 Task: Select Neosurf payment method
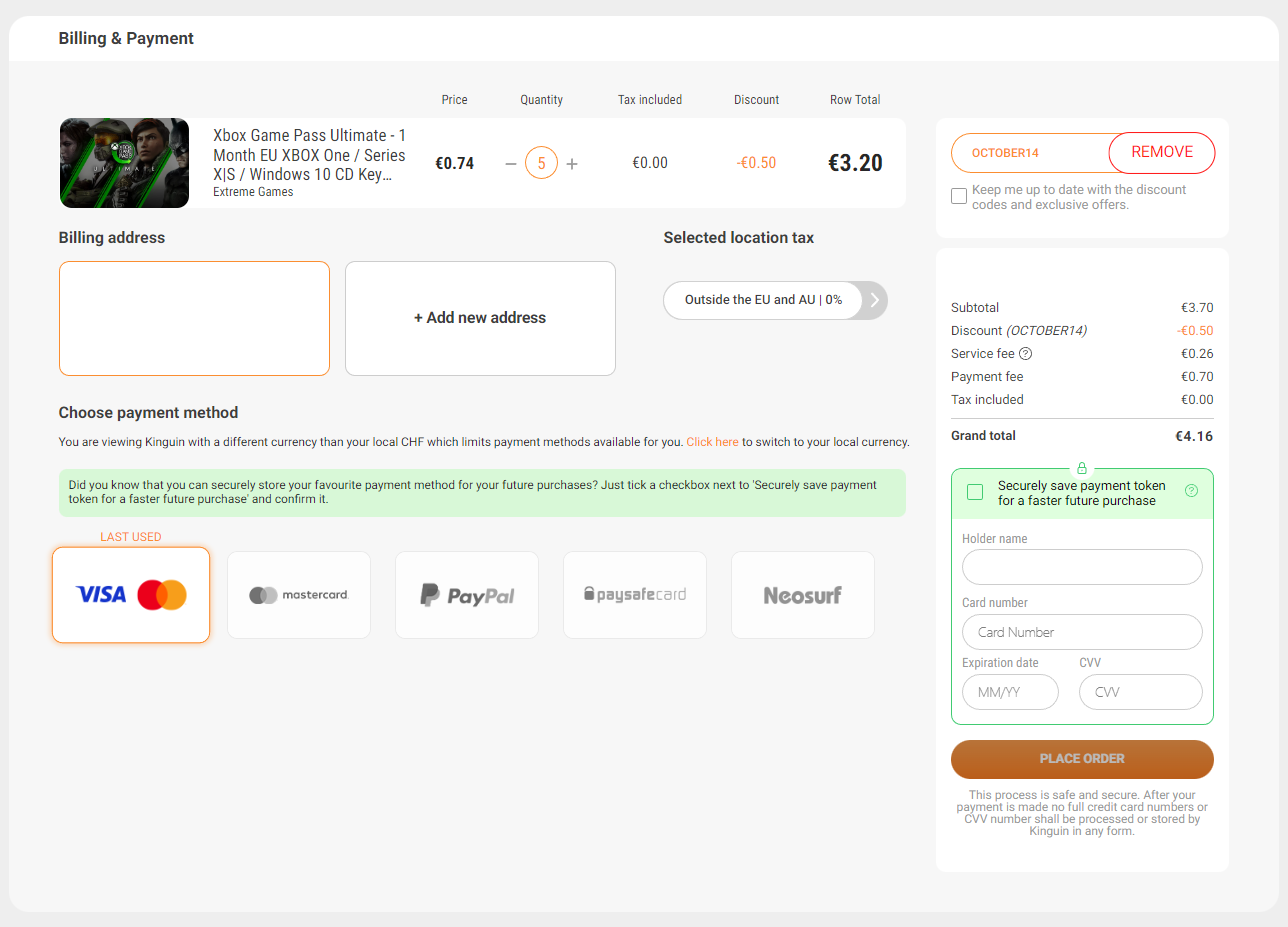tap(803, 595)
